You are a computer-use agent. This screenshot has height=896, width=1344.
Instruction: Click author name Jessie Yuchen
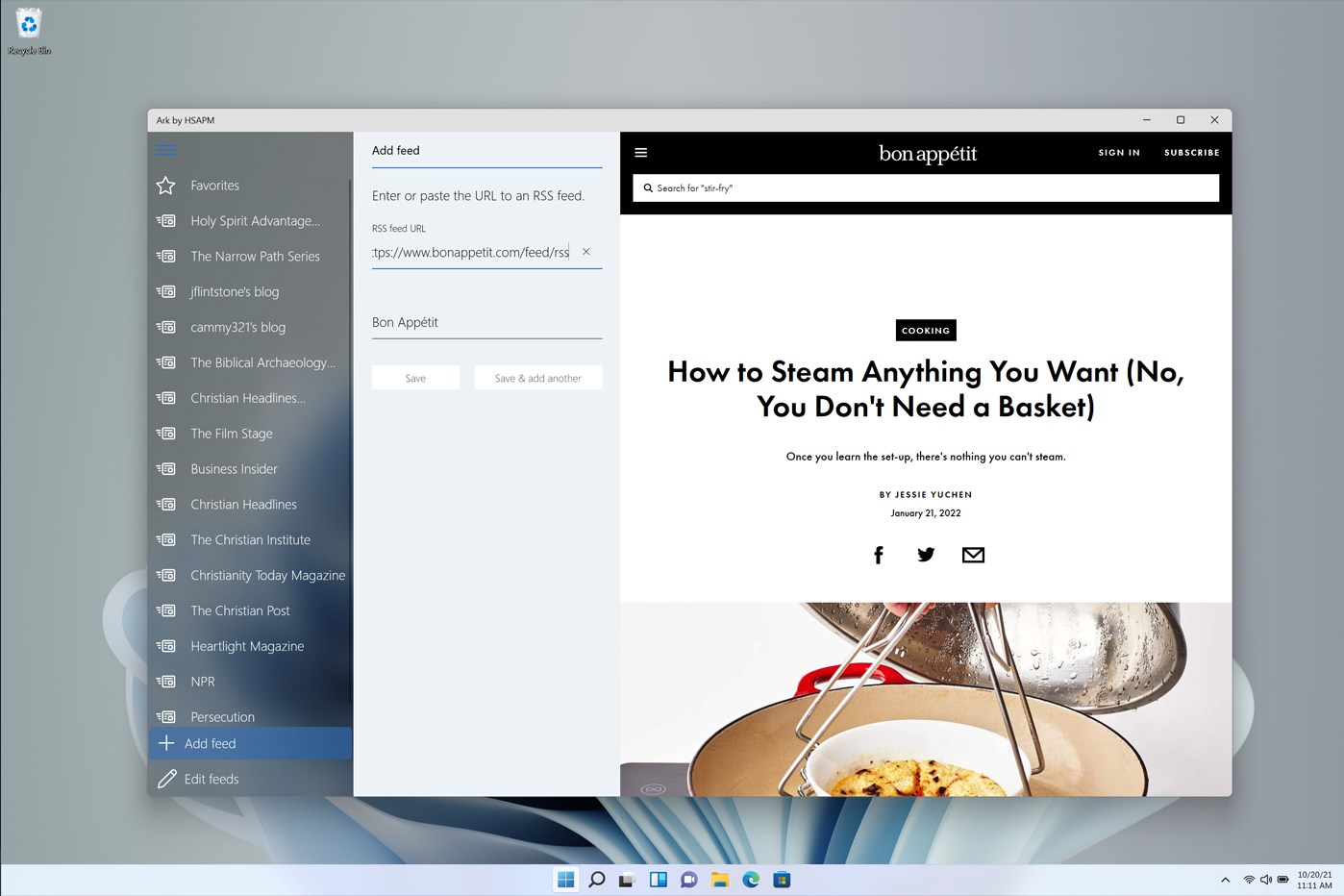click(933, 495)
